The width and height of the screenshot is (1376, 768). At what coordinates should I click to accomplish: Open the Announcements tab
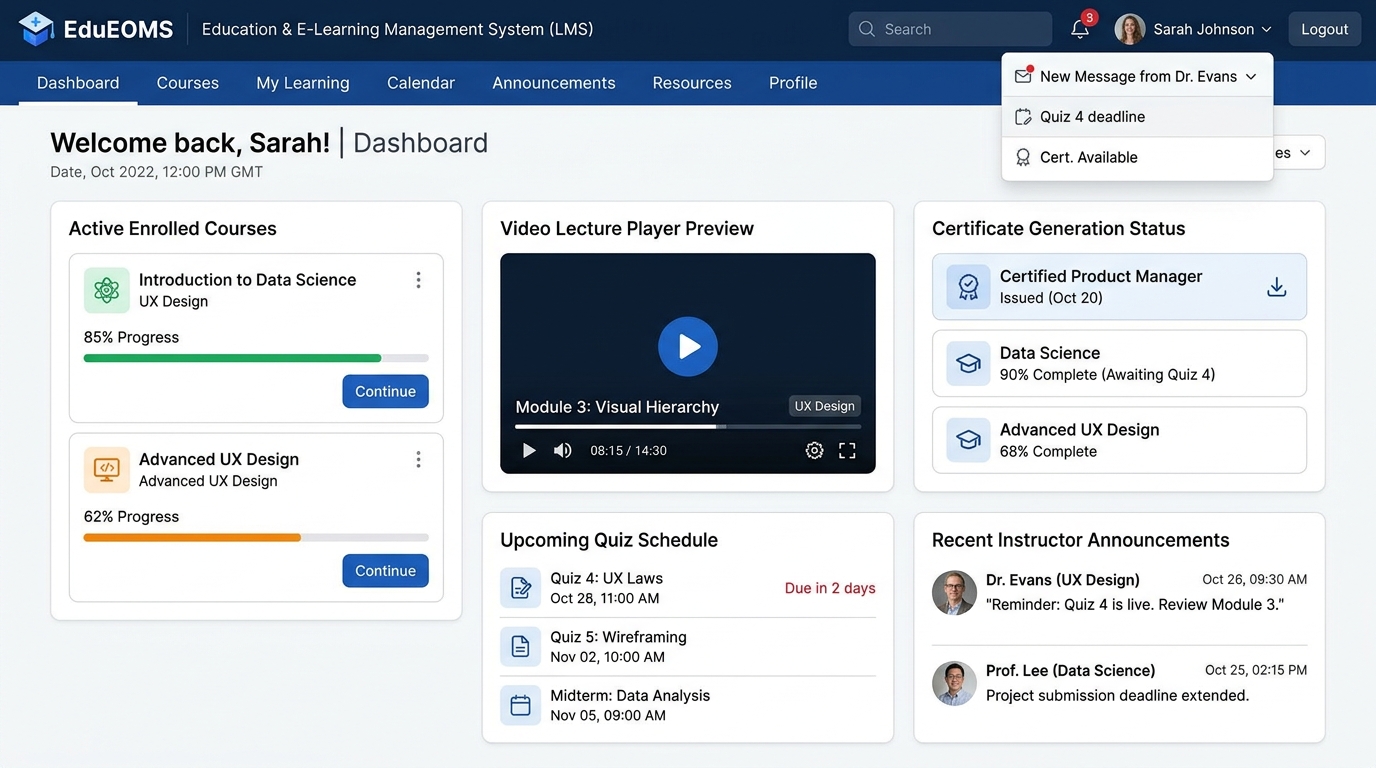pyautogui.click(x=554, y=83)
